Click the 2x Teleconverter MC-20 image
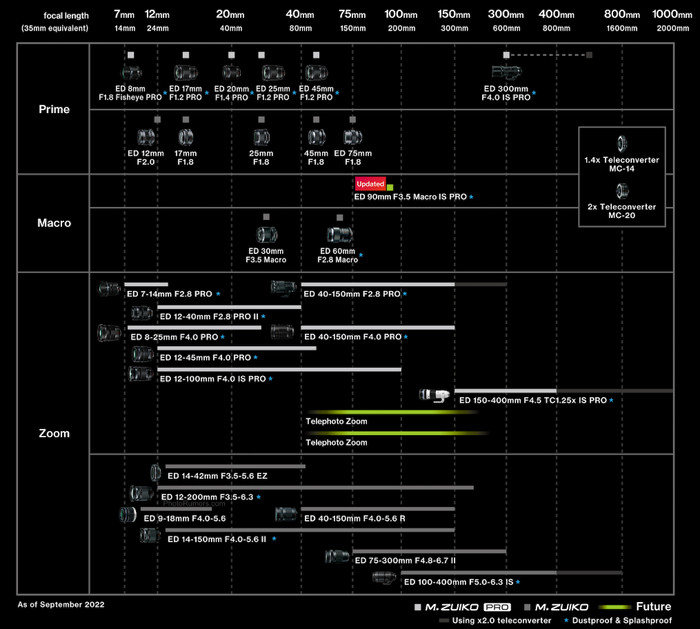 click(622, 191)
